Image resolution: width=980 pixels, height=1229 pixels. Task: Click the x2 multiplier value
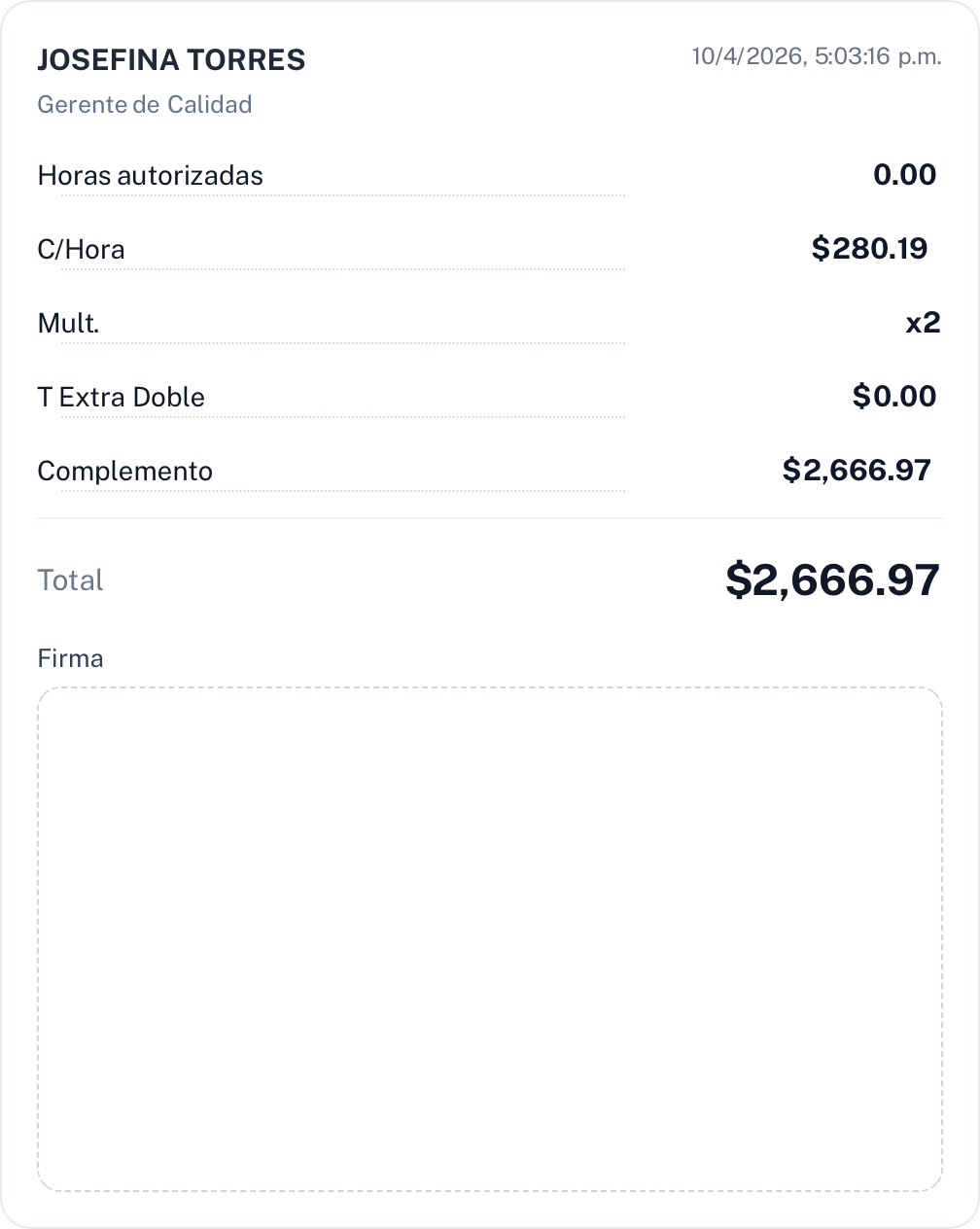923,323
